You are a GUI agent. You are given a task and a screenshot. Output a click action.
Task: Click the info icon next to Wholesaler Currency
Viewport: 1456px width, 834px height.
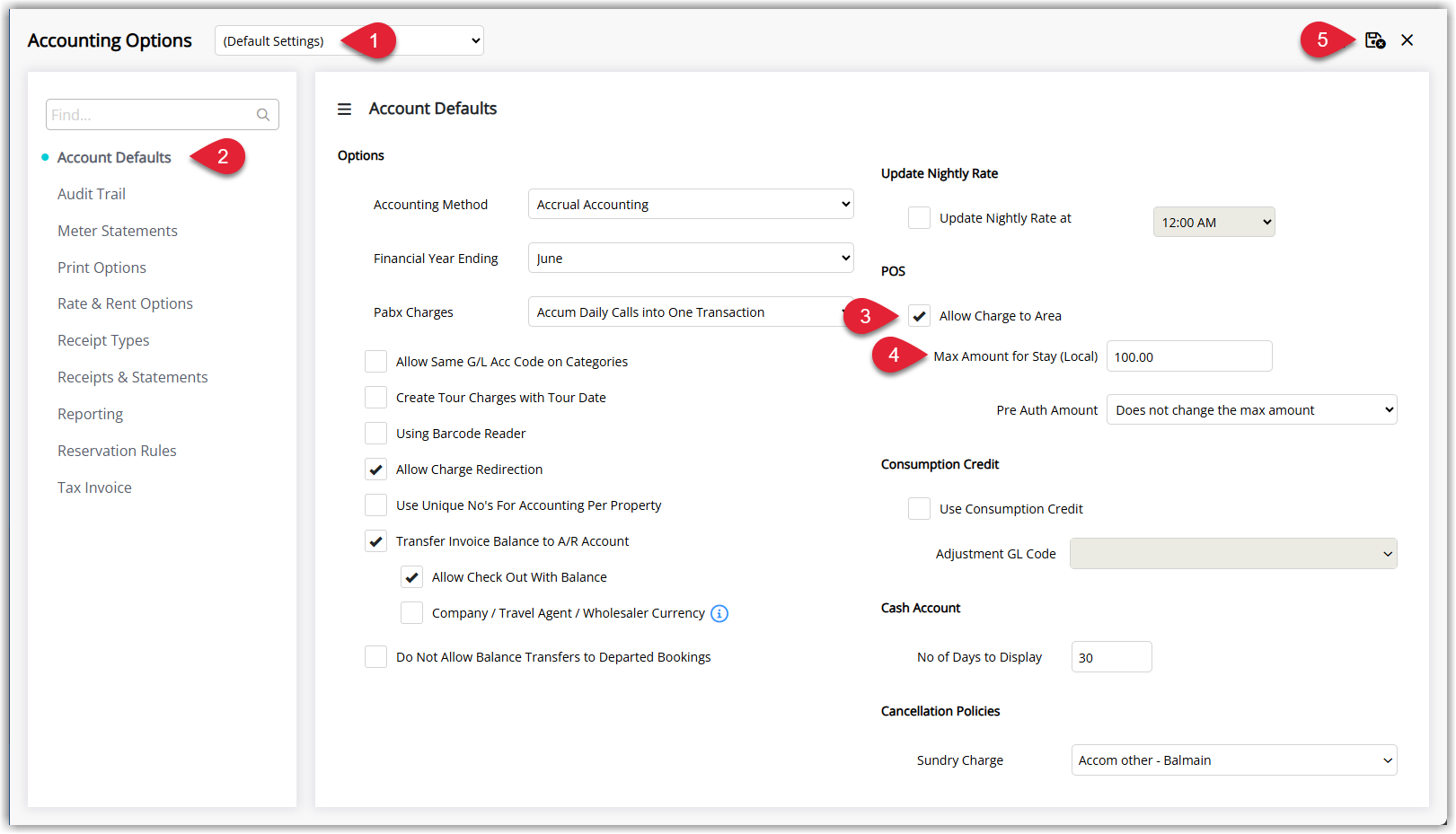pyautogui.click(x=719, y=613)
